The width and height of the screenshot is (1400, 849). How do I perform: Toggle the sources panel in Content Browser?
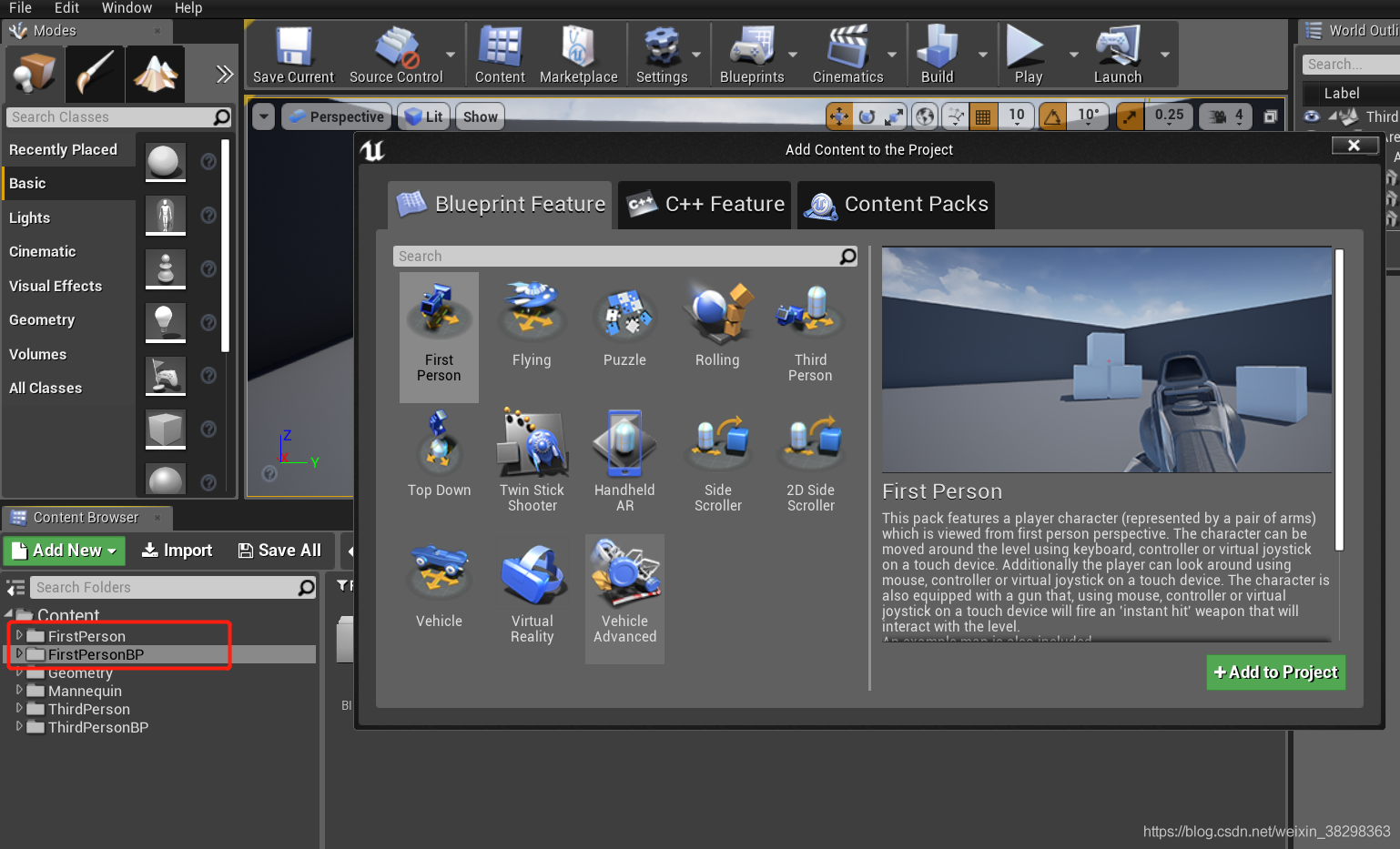pyautogui.click(x=15, y=588)
